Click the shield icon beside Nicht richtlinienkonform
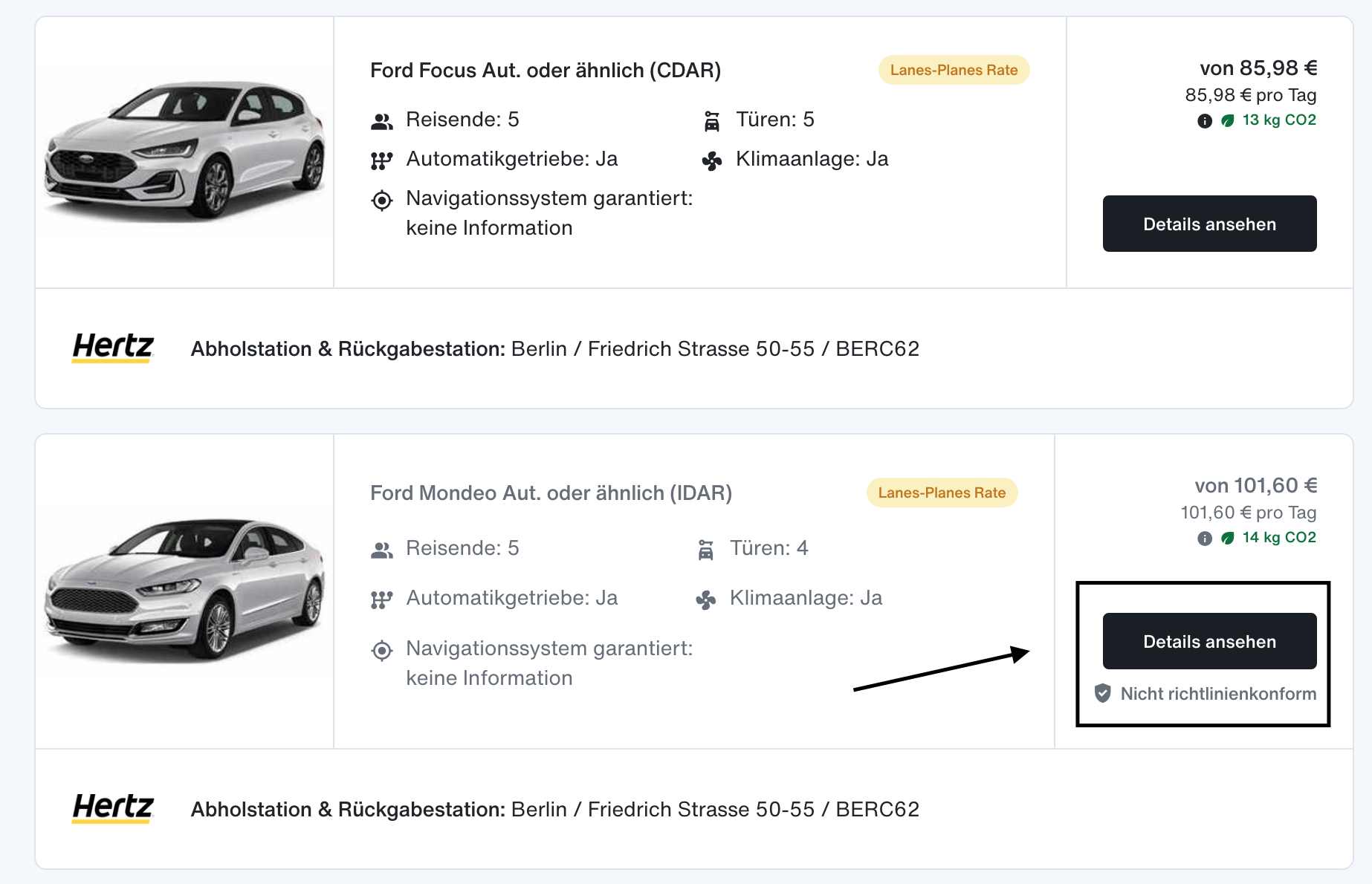The height and width of the screenshot is (884, 1372). 1103,693
